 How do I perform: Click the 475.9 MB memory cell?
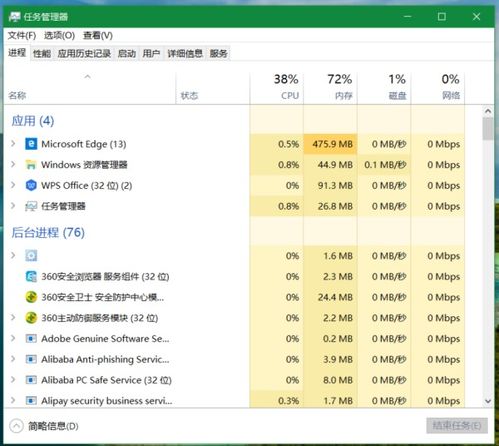330,144
